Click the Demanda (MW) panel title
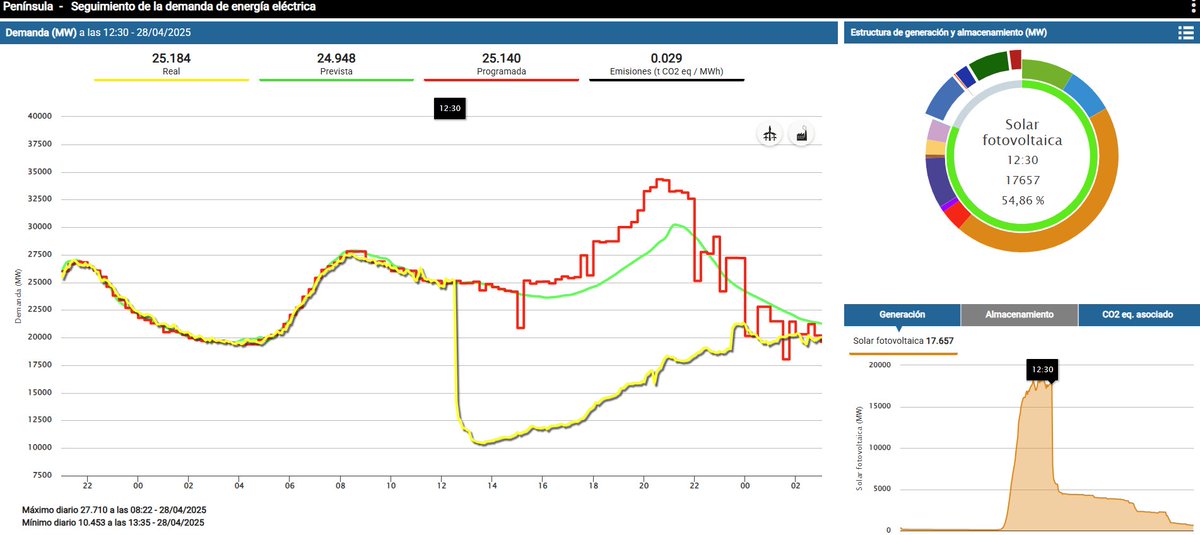Image resolution: width=1200 pixels, height=535 pixels. [41, 33]
